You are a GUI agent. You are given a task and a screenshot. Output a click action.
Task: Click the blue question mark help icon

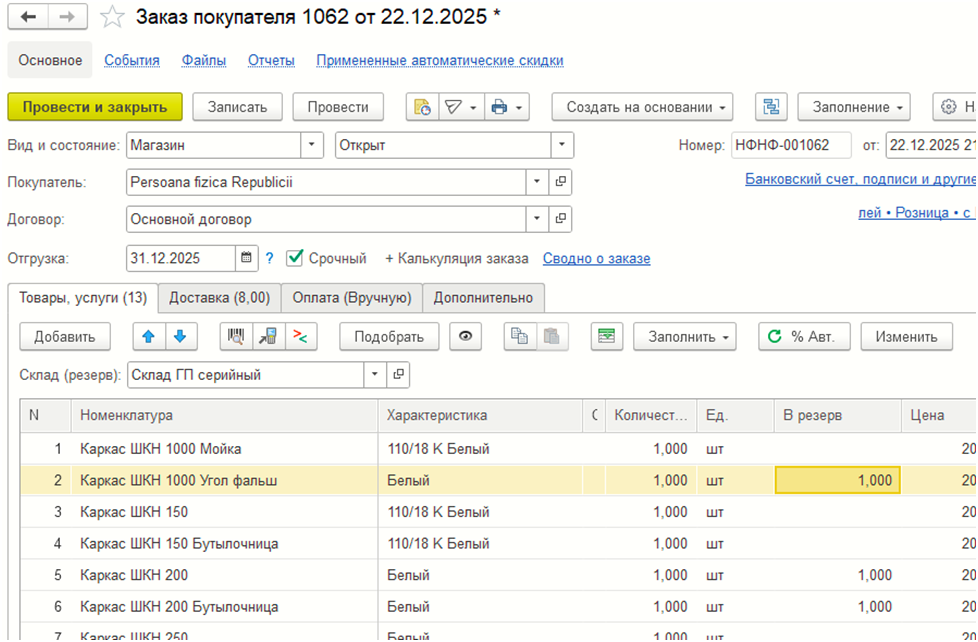click(x=269, y=258)
